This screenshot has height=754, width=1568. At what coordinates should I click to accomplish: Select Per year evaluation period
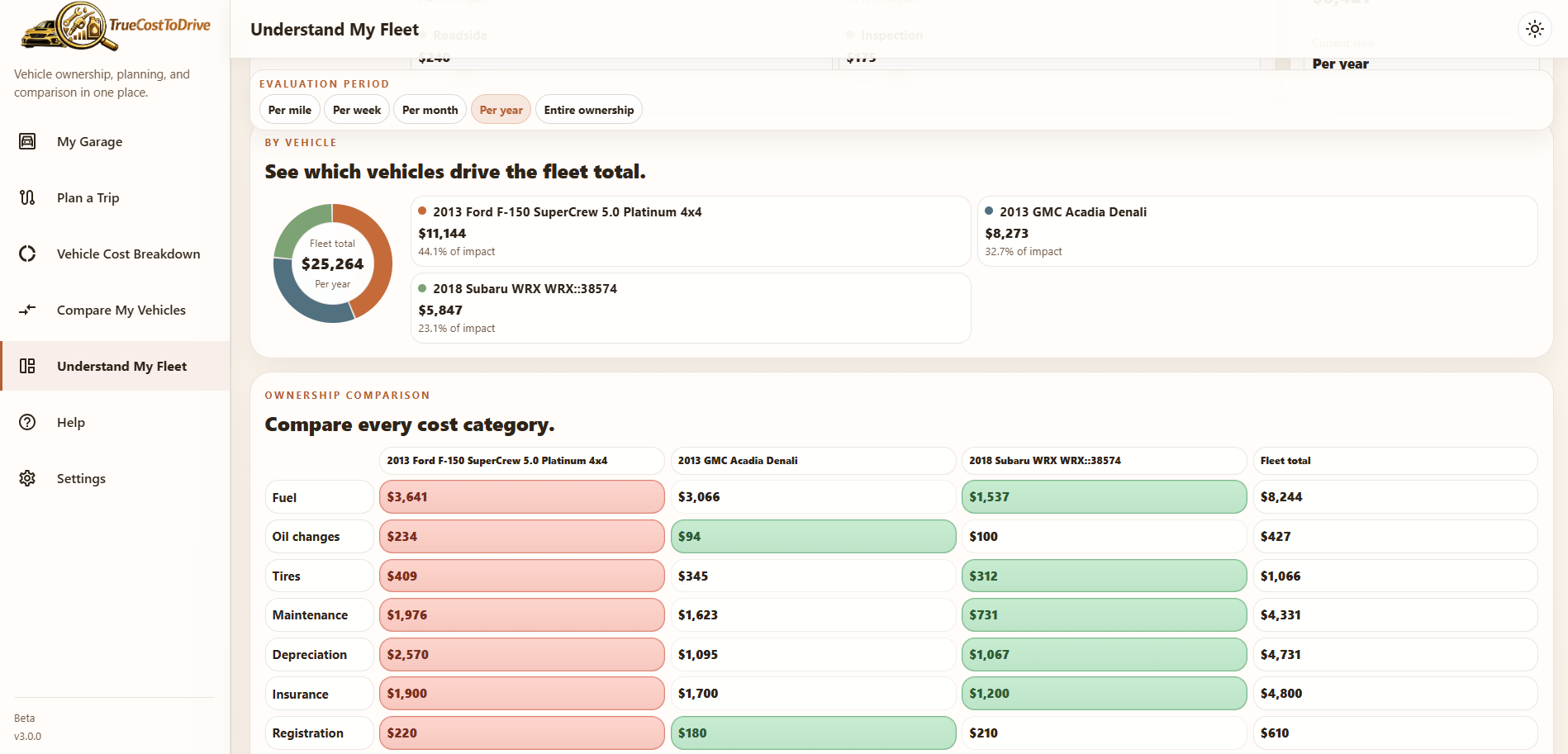pos(501,110)
